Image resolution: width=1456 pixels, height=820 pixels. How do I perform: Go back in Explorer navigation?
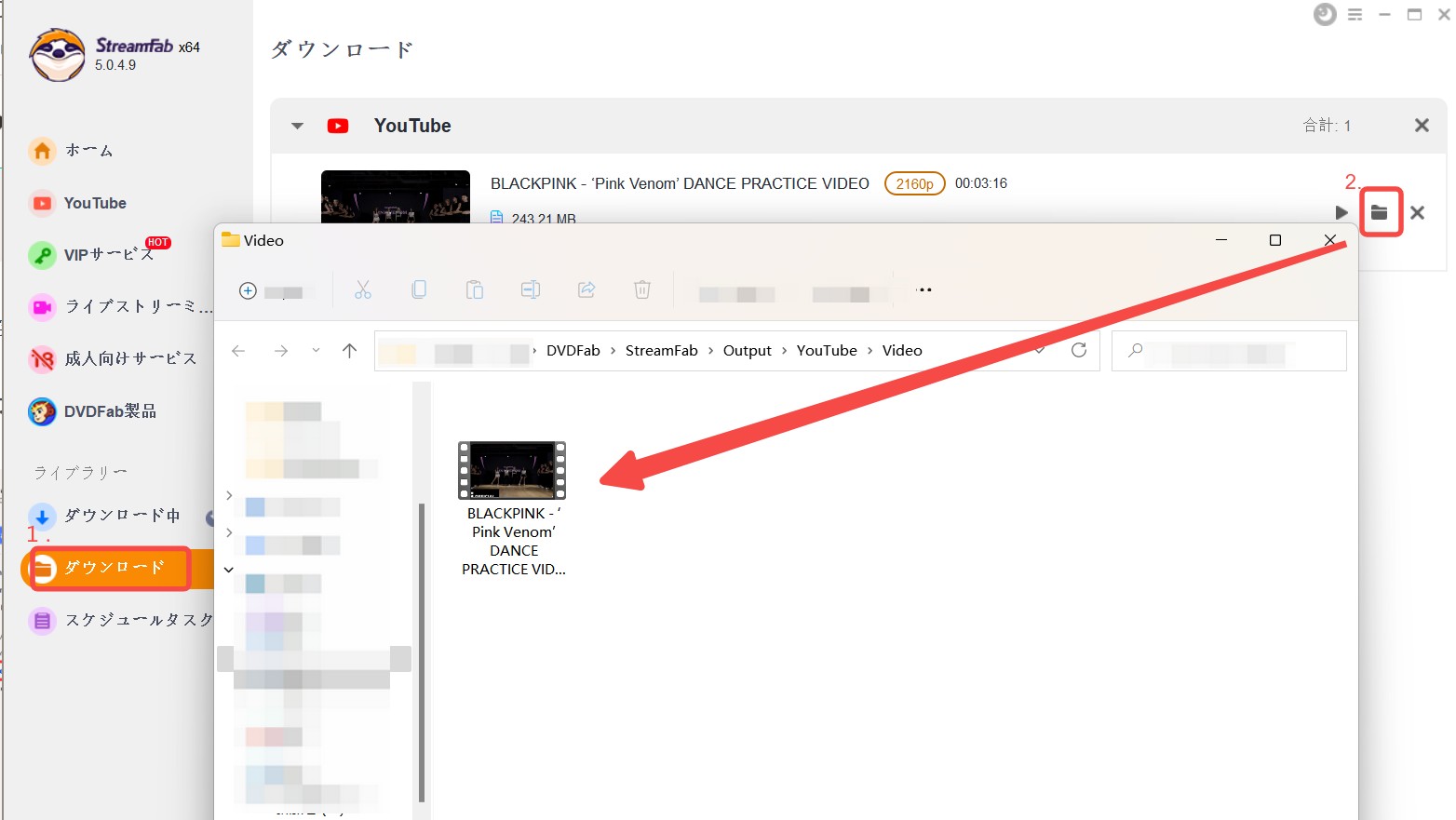pos(238,350)
